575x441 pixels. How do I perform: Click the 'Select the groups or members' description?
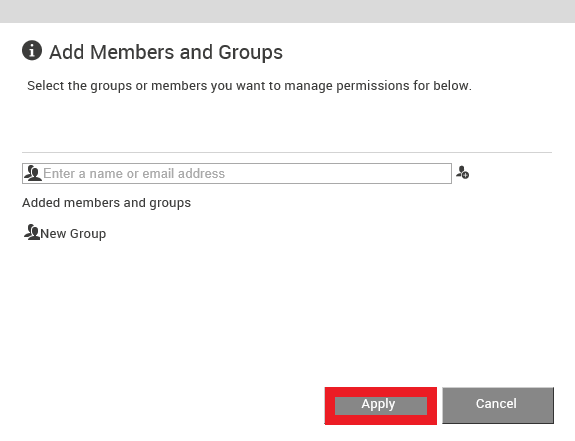(249, 86)
